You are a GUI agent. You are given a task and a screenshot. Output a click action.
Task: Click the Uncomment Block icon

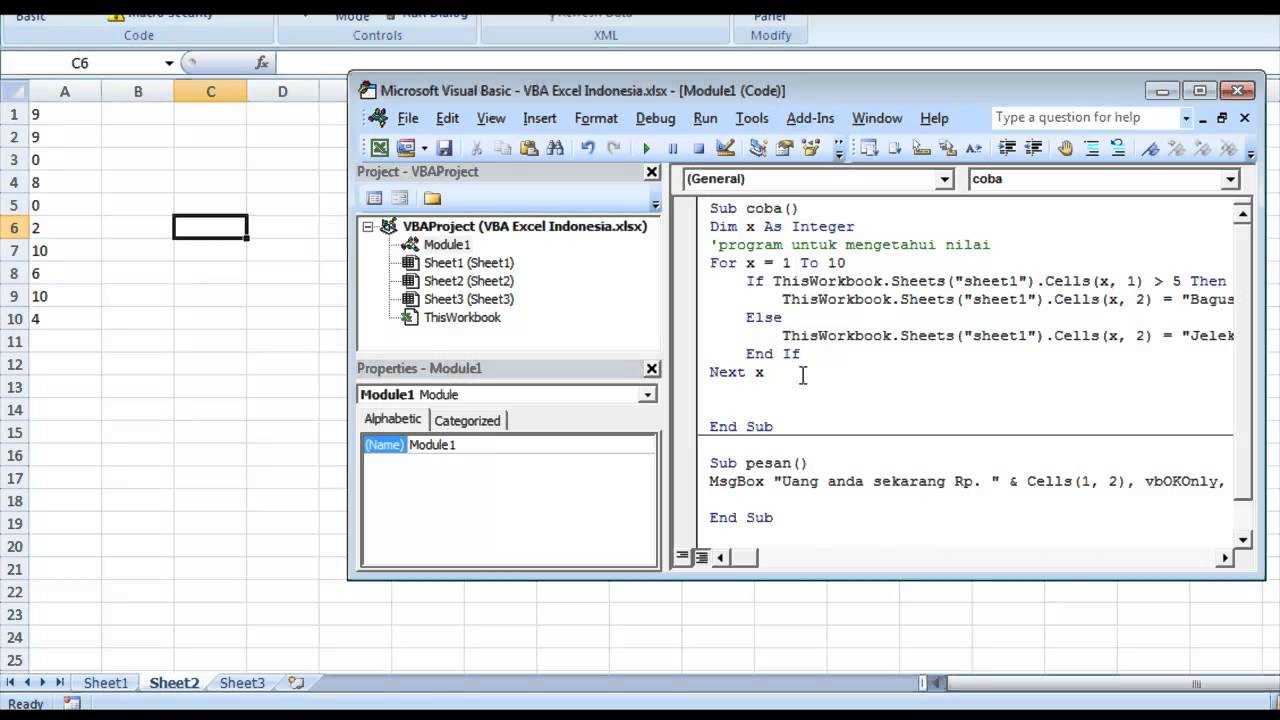(1118, 148)
